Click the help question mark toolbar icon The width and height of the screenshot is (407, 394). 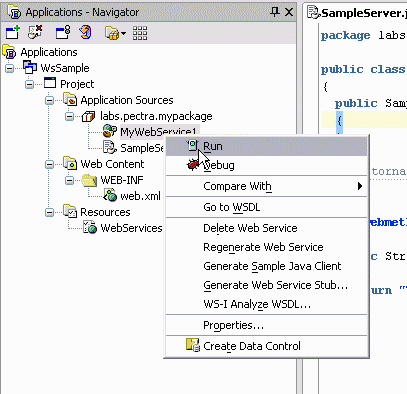85,32
